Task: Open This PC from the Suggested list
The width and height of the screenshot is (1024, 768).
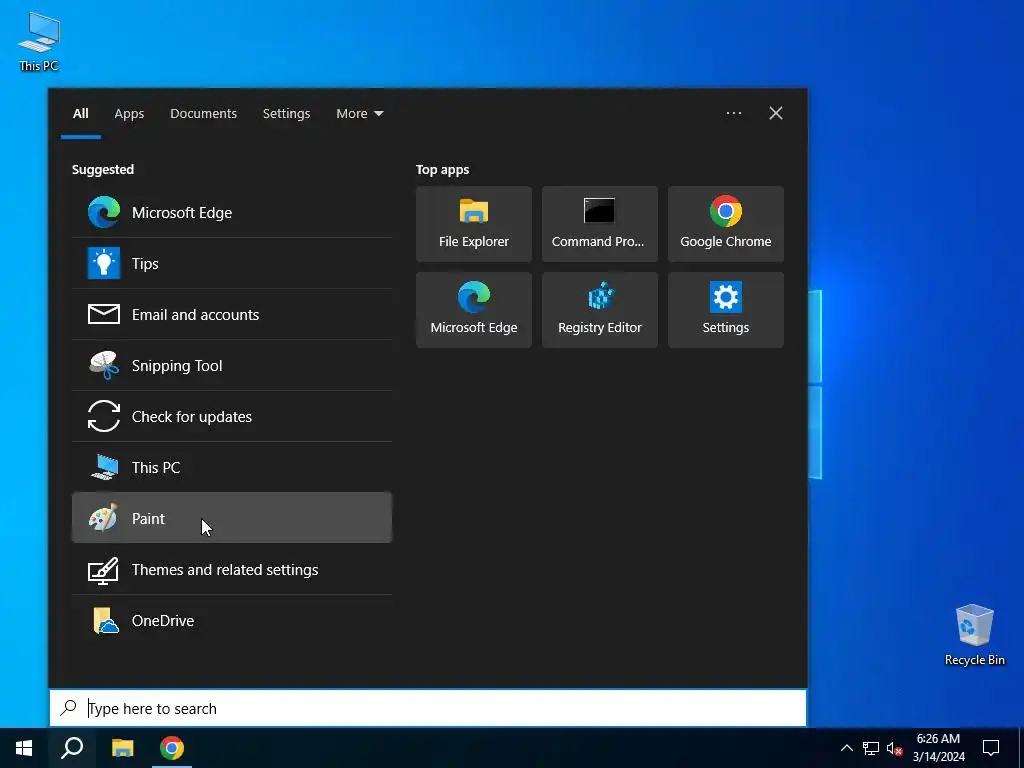Action: click(232, 467)
